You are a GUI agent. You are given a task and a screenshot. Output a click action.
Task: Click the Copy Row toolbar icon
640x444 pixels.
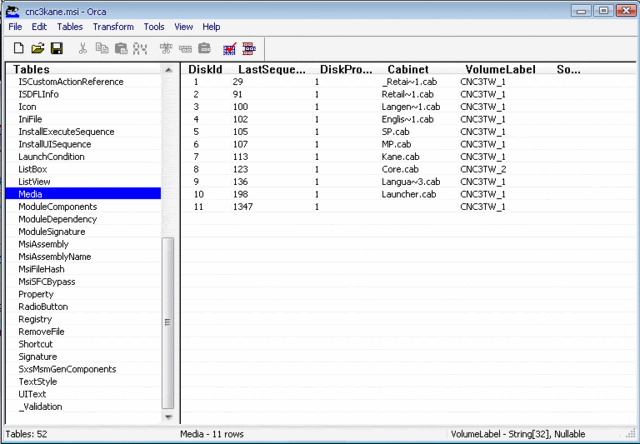[x=185, y=49]
